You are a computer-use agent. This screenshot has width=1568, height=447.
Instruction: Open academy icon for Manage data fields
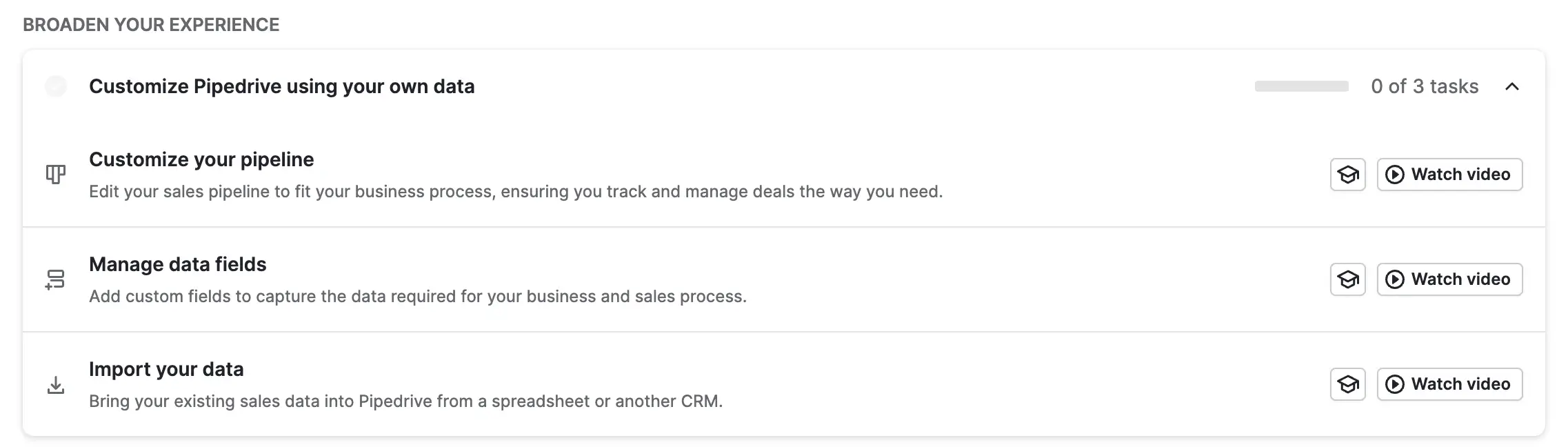click(x=1347, y=279)
